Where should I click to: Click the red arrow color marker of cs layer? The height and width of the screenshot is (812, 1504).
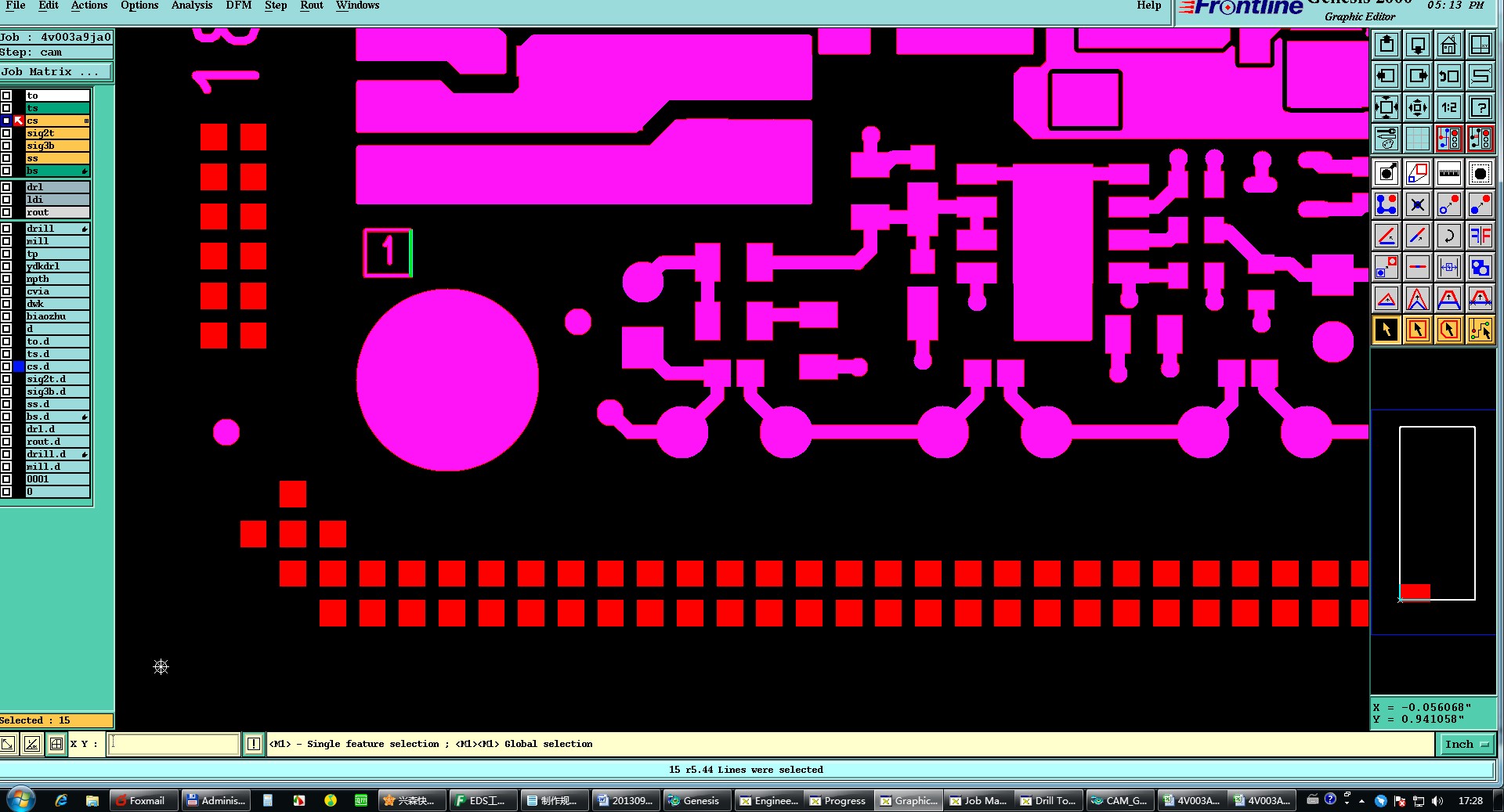point(19,121)
